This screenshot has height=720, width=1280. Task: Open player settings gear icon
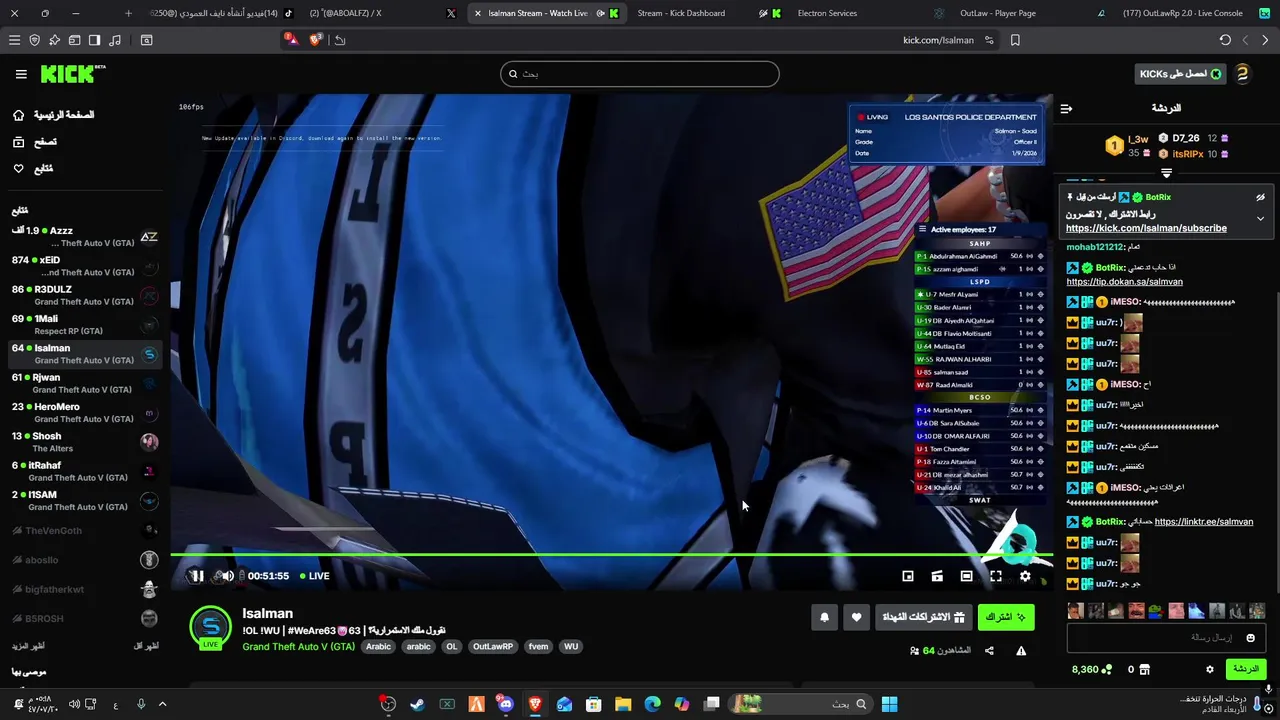click(1025, 576)
